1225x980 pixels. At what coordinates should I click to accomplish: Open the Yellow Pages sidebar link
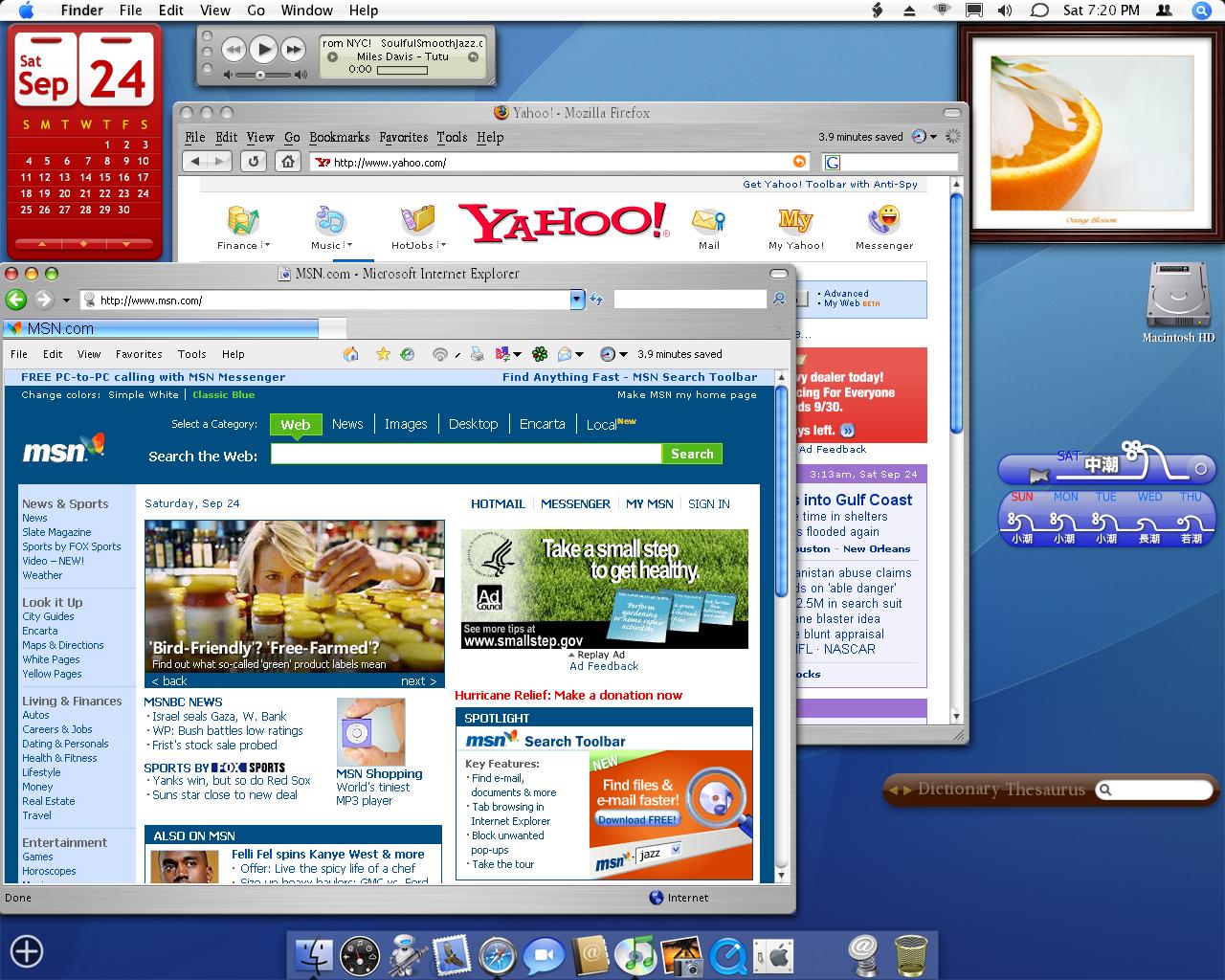click(x=52, y=674)
